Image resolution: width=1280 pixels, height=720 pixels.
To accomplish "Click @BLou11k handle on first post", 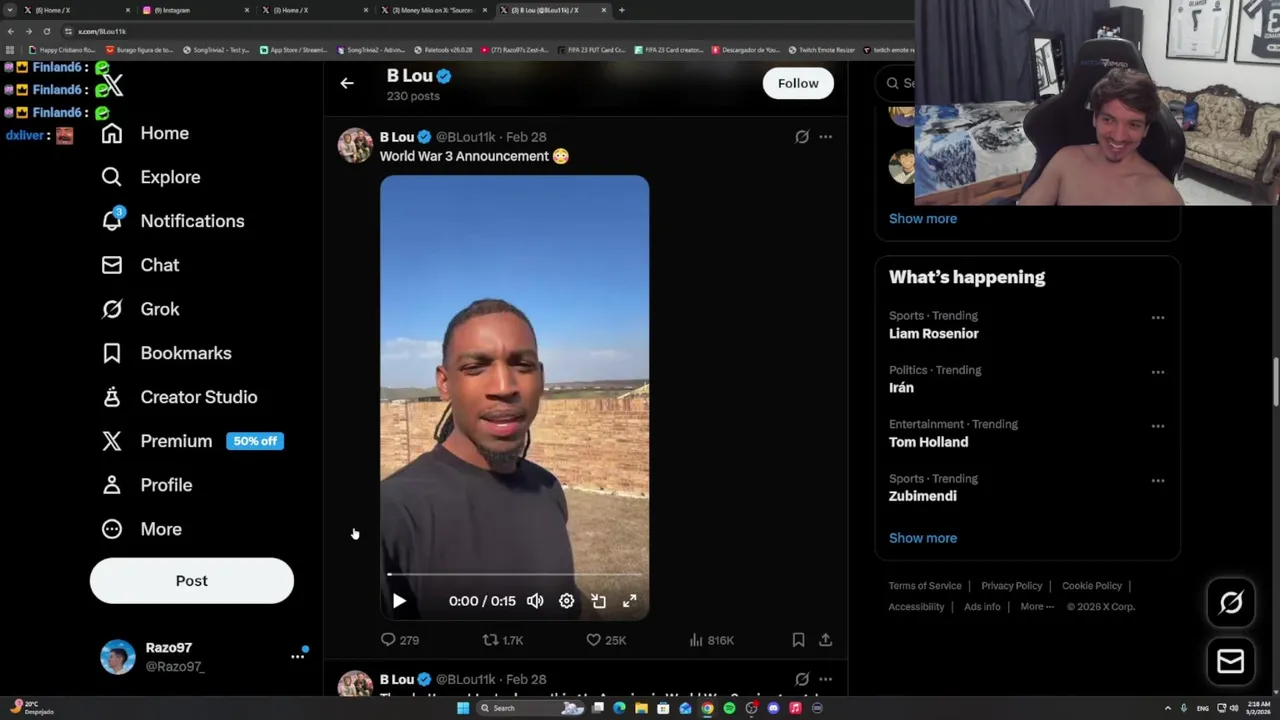I will (x=465, y=137).
